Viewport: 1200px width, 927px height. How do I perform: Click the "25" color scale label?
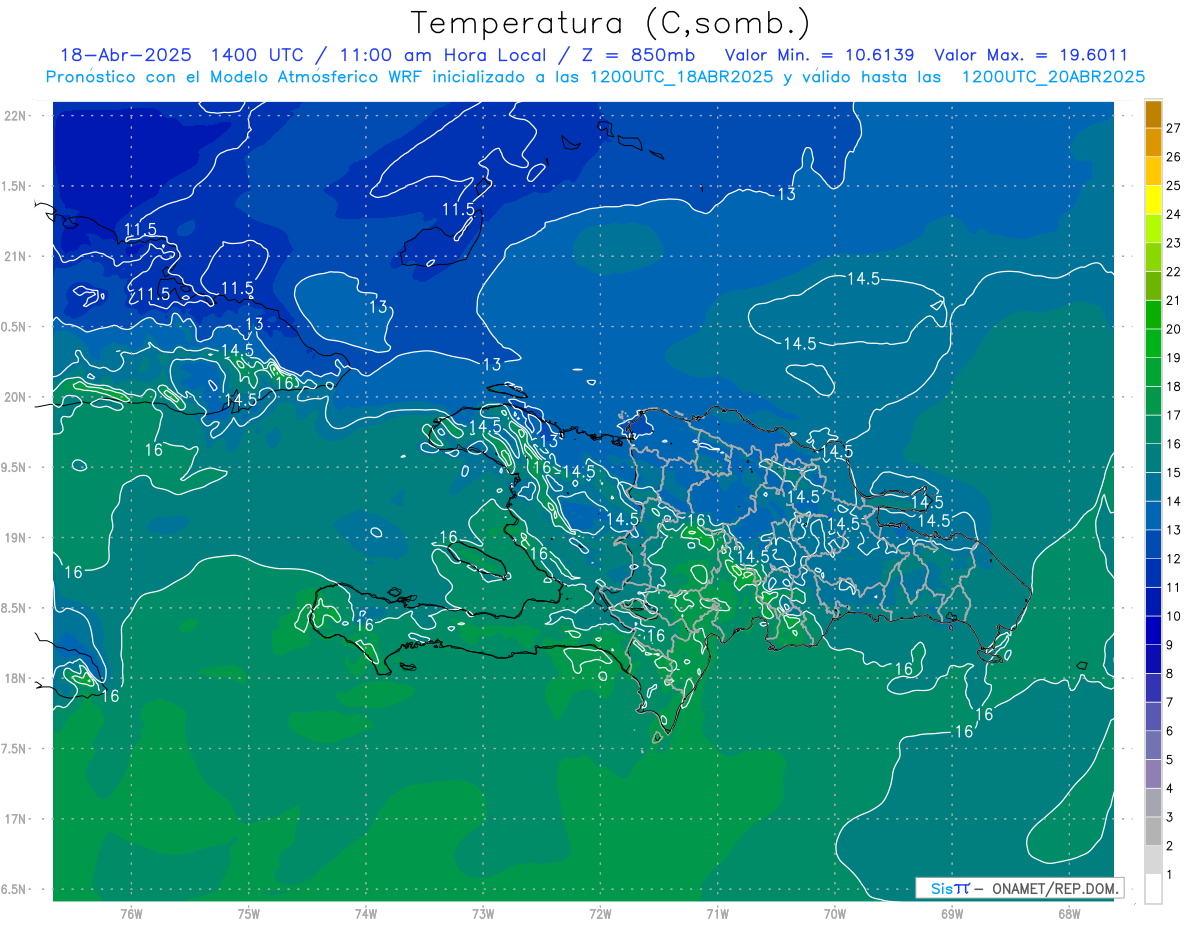1174,185
